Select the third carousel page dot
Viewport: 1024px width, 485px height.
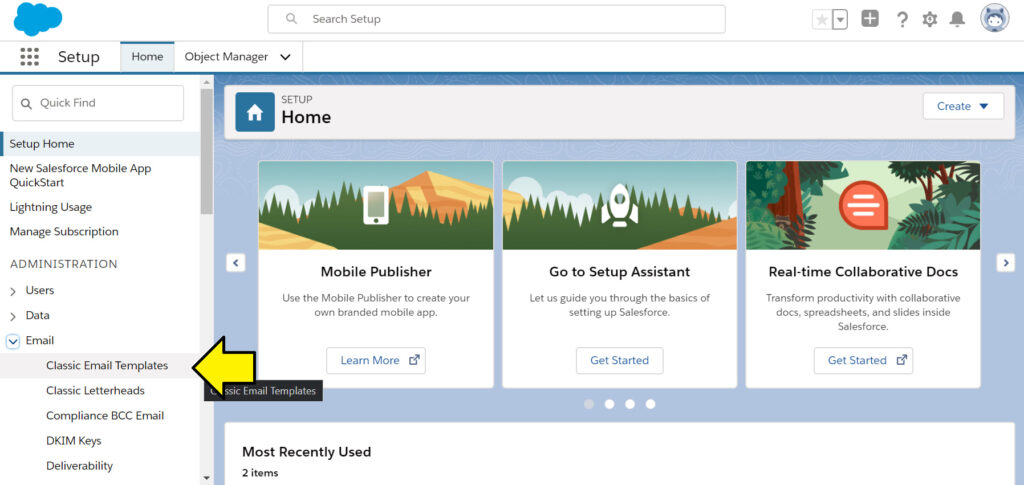[630, 404]
